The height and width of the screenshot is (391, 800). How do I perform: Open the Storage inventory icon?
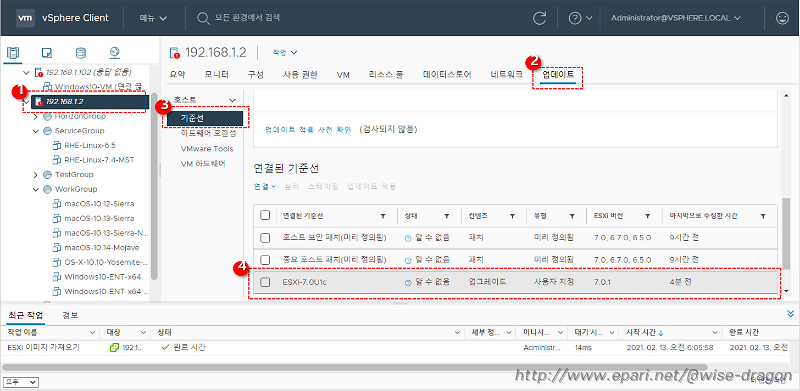[81, 53]
